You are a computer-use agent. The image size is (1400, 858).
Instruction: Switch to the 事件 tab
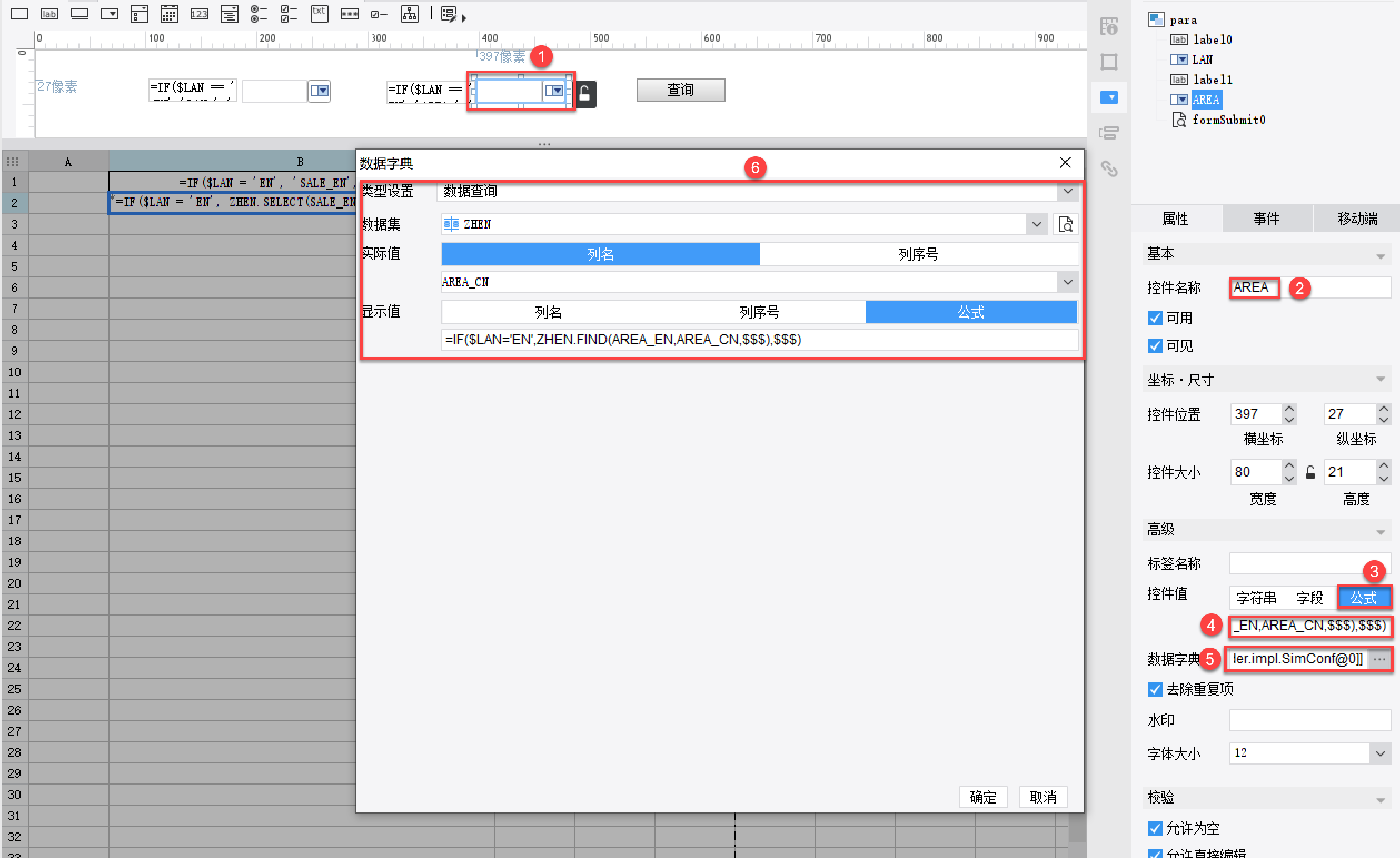1266,219
